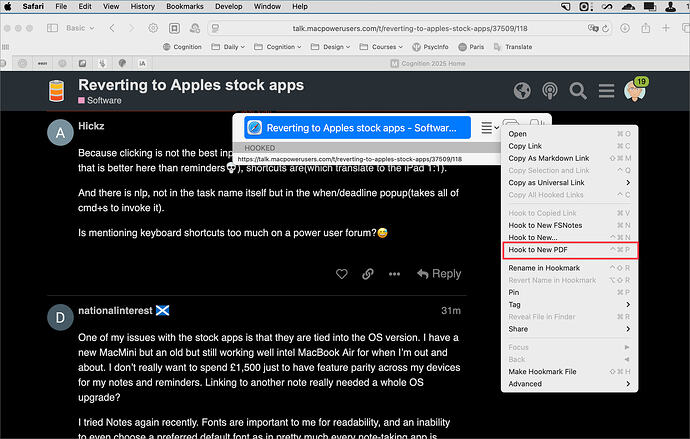This screenshot has height=439, width=690.
Task: Toggle the Safari sidebar
Action: tap(52, 28)
